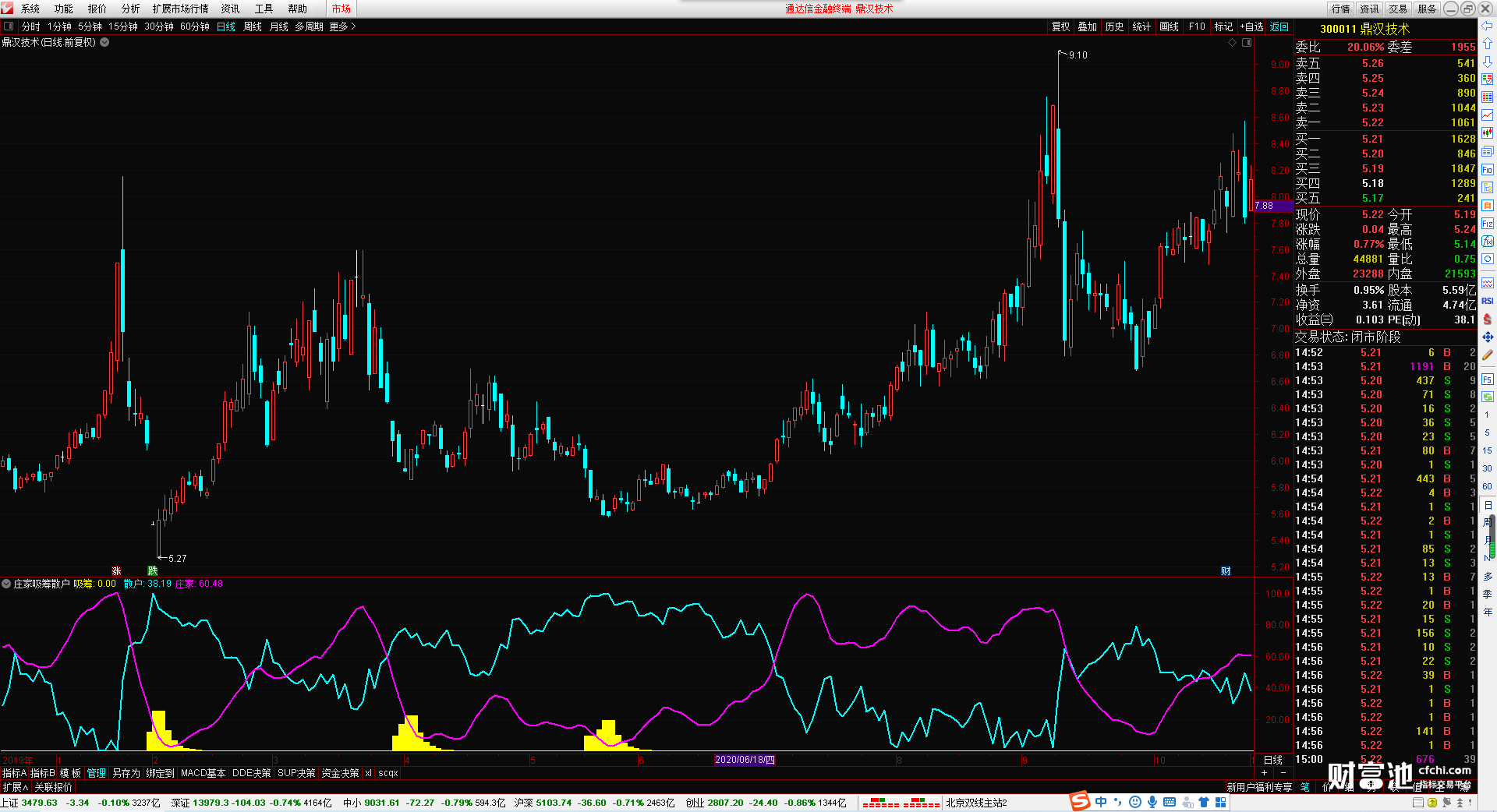The height and width of the screenshot is (812, 1497).
Task: Click the 返回 return button
Action: (1279, 26)
